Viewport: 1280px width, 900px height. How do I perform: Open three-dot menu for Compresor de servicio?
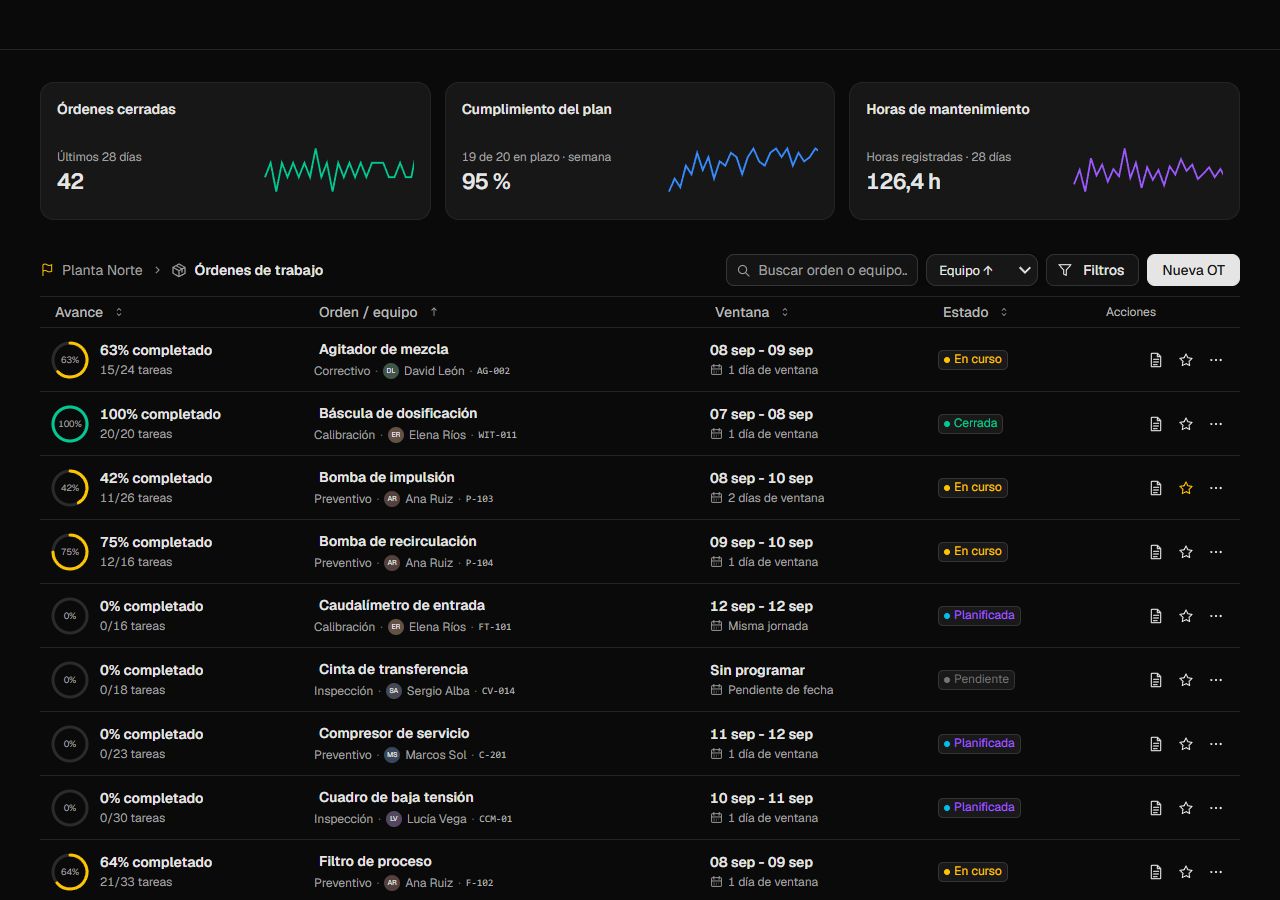pyautogui.click(x=1216, y=744)
